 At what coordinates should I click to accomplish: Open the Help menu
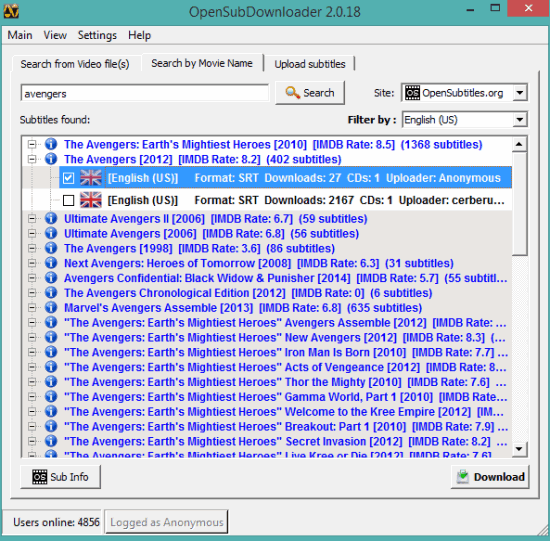click(x=139, y=35)
